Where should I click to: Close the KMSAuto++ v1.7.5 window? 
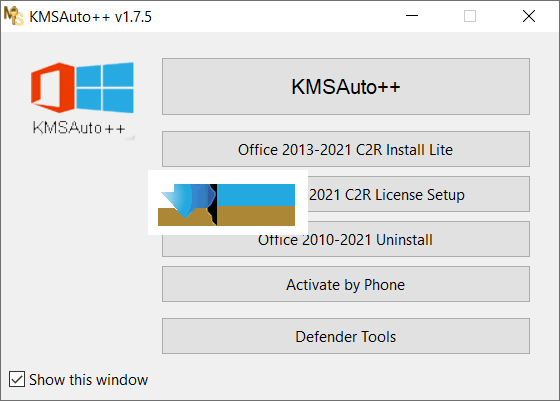click(529, 16)
